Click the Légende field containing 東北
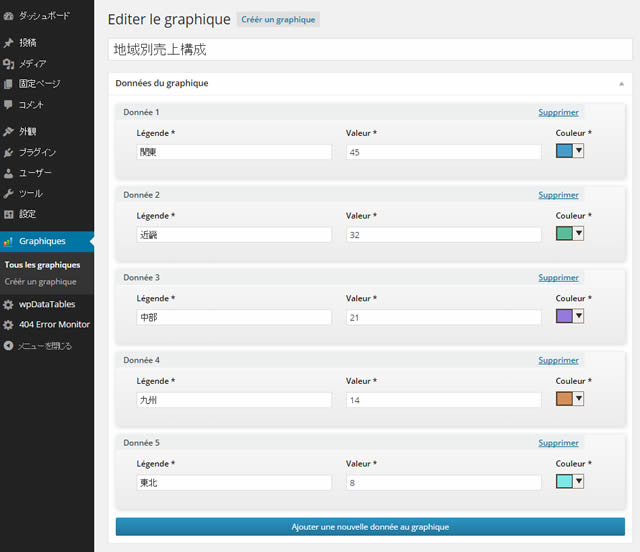640x552 pixels. pyautogui.click(x=234, y=483)
